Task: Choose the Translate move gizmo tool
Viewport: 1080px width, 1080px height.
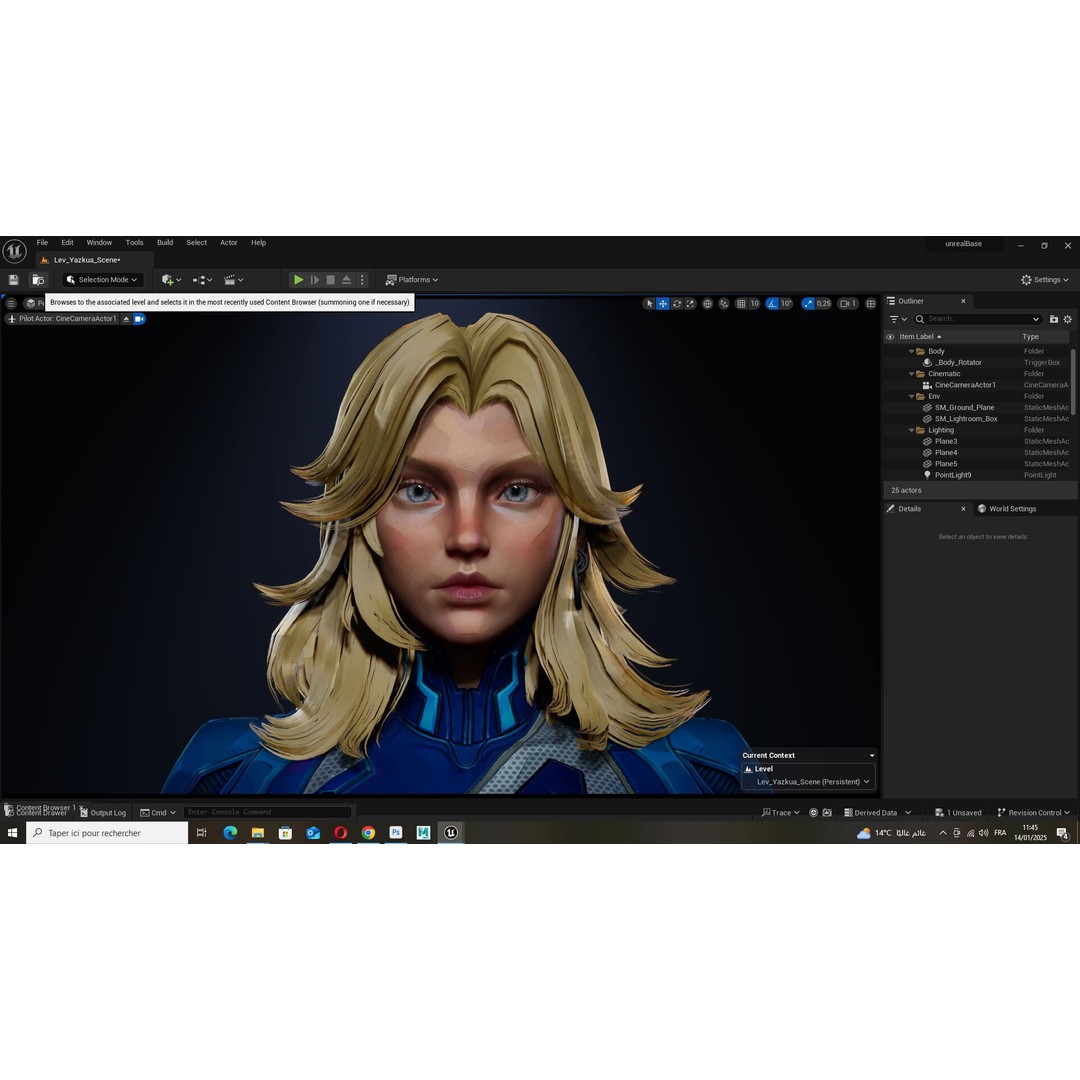Action: coord(663,304)
